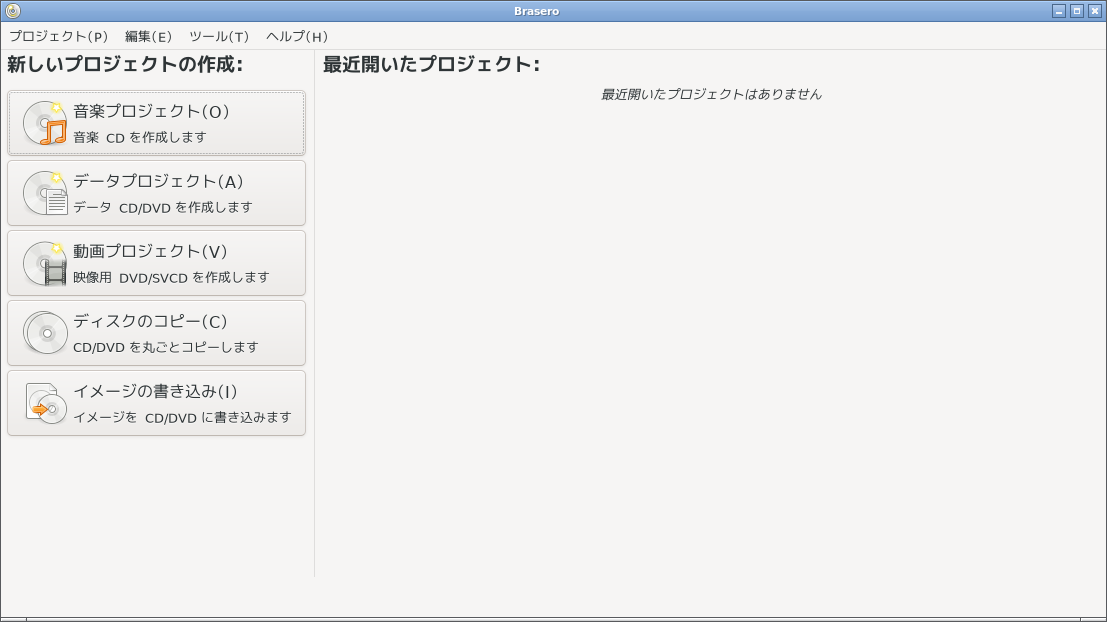Open the プロジェクト(P) menu

tap(59, 36)
